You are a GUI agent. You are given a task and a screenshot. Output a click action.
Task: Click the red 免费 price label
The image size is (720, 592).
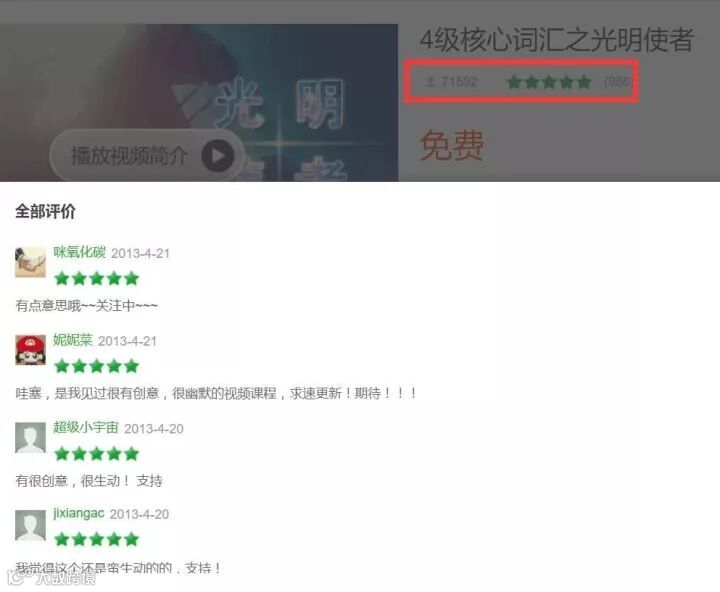[x=451, y=145]
